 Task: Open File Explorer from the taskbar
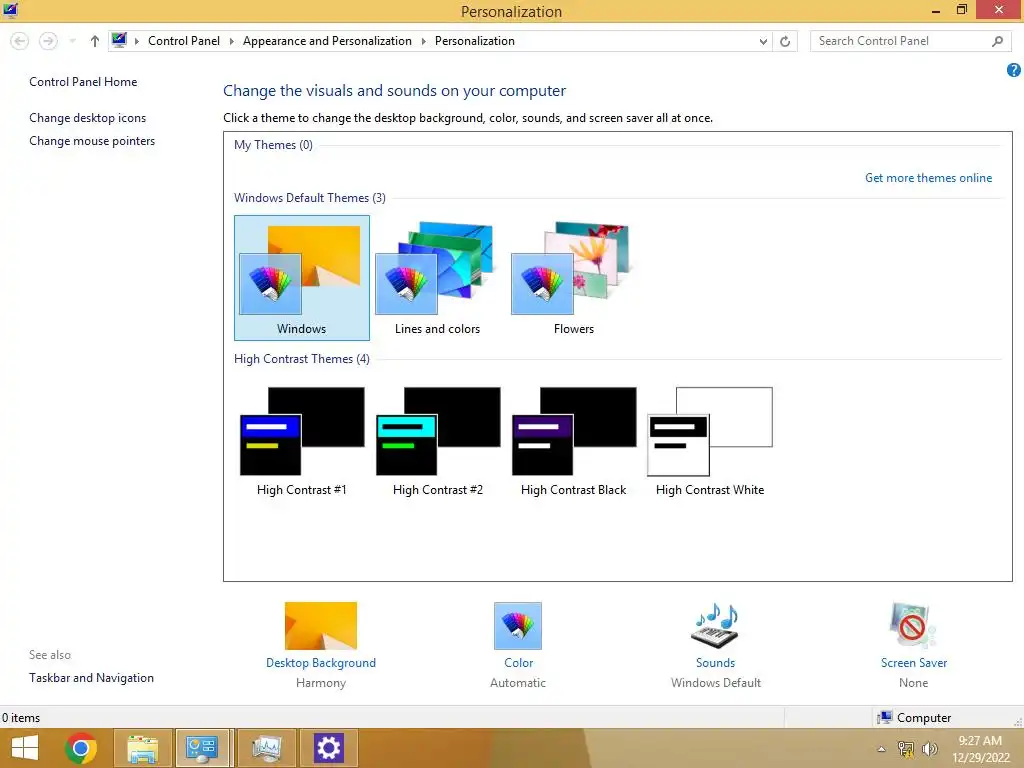coord(143,748)
